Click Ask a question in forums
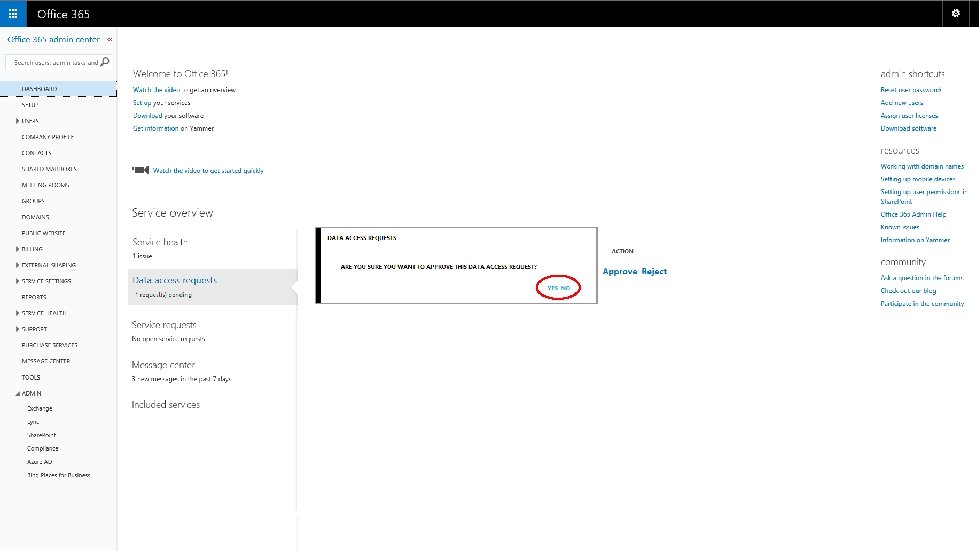 922,278
